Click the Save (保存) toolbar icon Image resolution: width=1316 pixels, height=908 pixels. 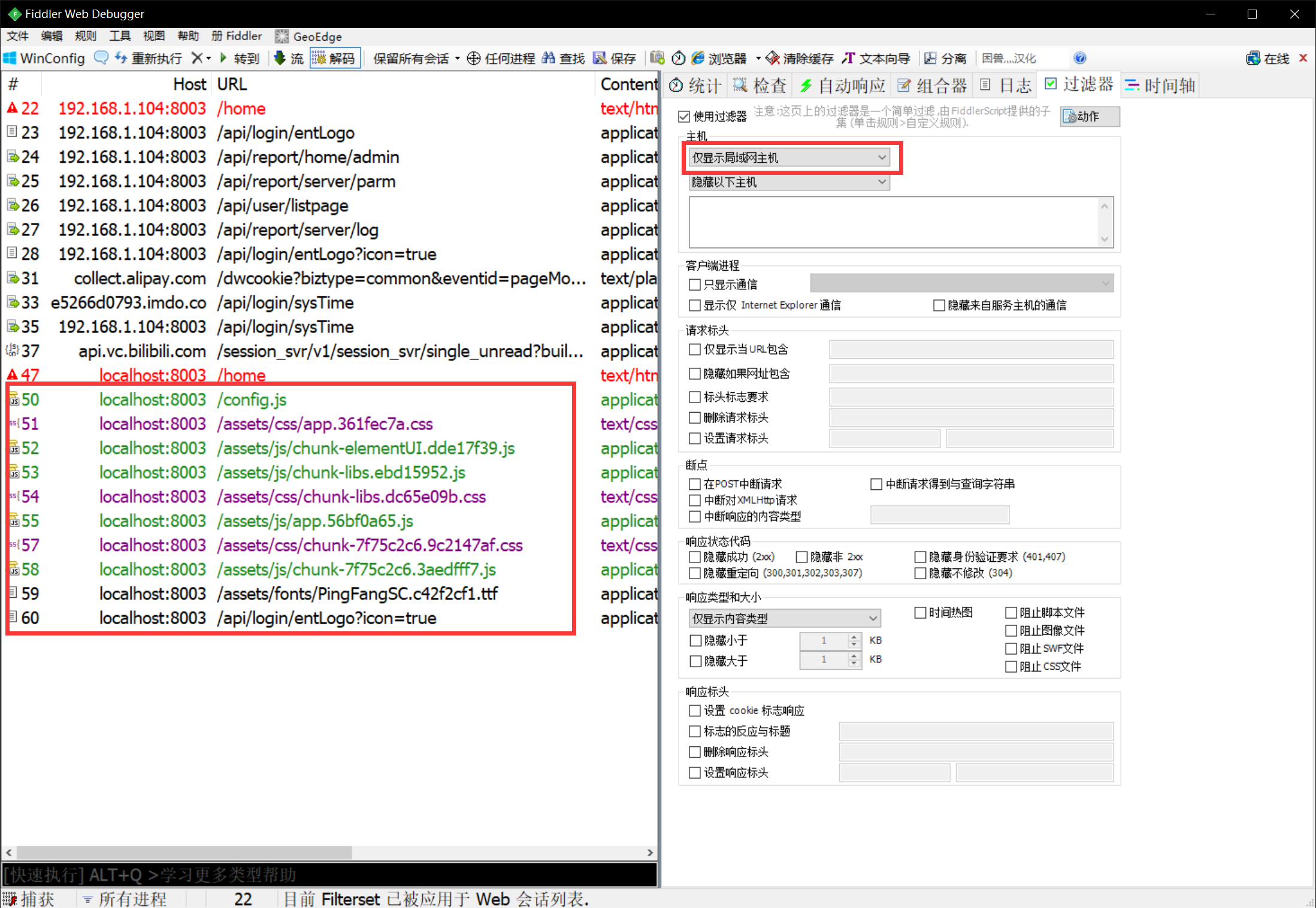pos(600,58)
